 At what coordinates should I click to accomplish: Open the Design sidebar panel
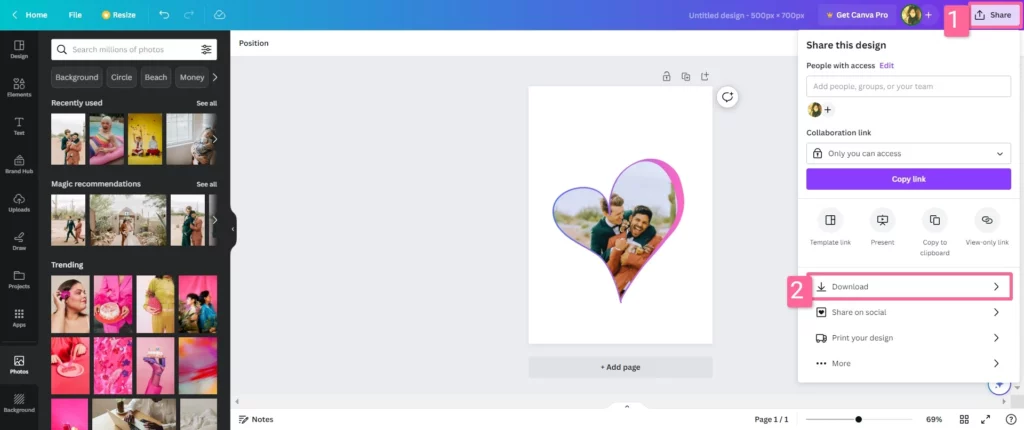pos(19,49)
